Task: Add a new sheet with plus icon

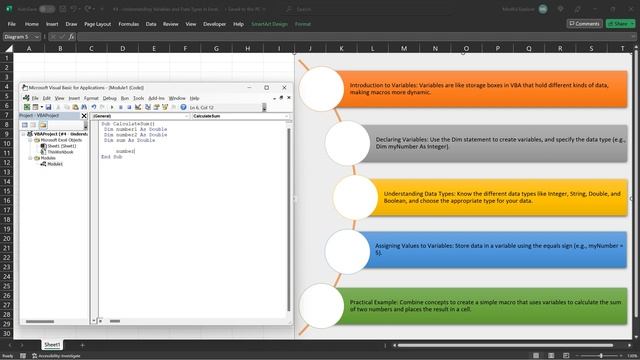Action: tap(82, 345)
